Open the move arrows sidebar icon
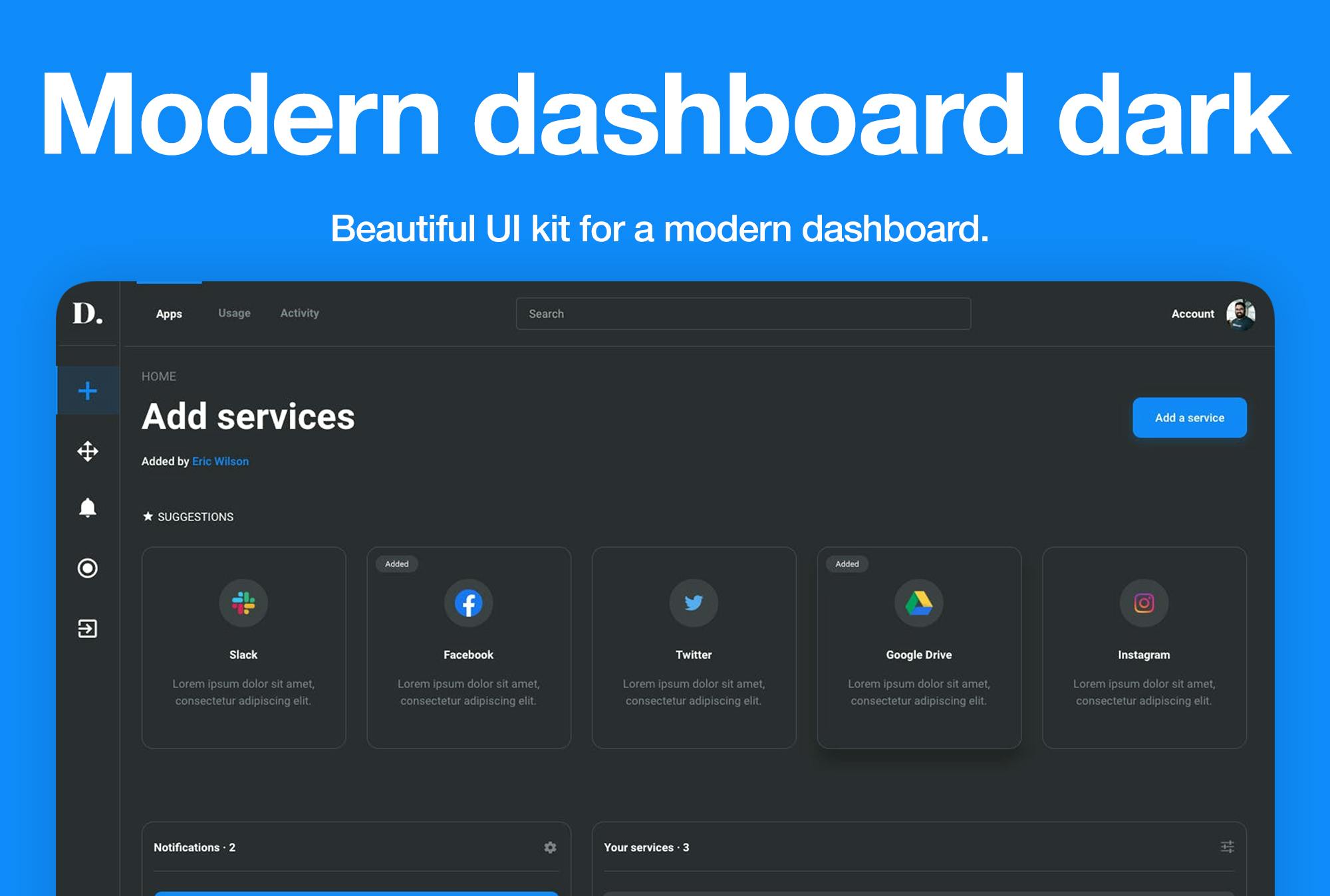The height and width of the screenshot is (896, 1330). point(88,451)
